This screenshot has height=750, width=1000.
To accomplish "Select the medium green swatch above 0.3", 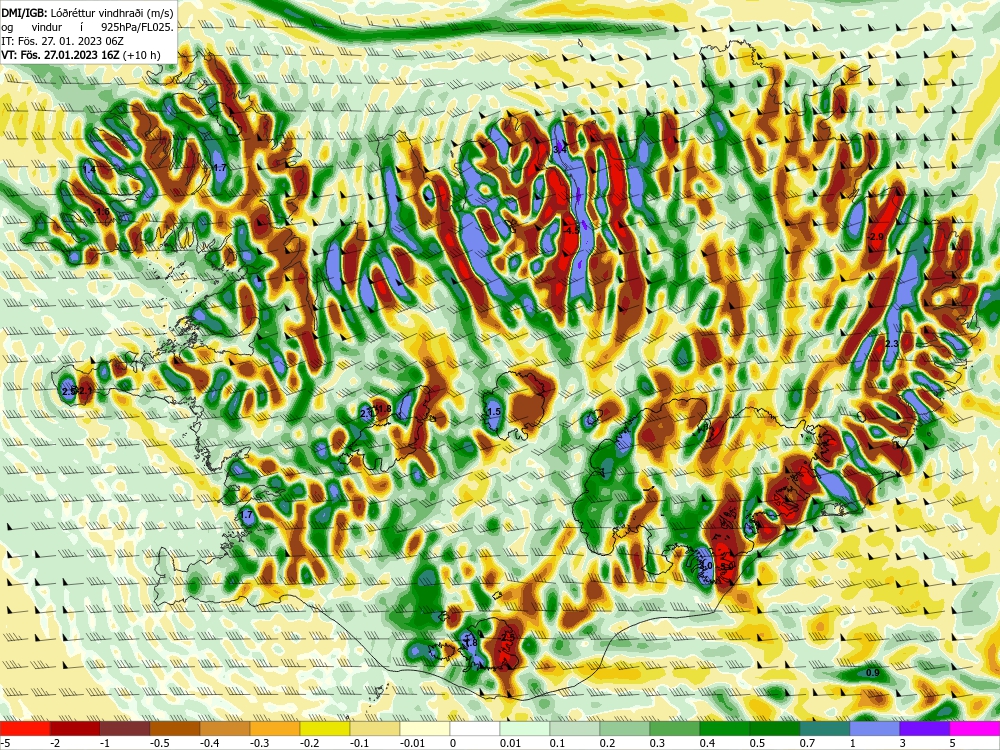I will click(x=675, y=728).
